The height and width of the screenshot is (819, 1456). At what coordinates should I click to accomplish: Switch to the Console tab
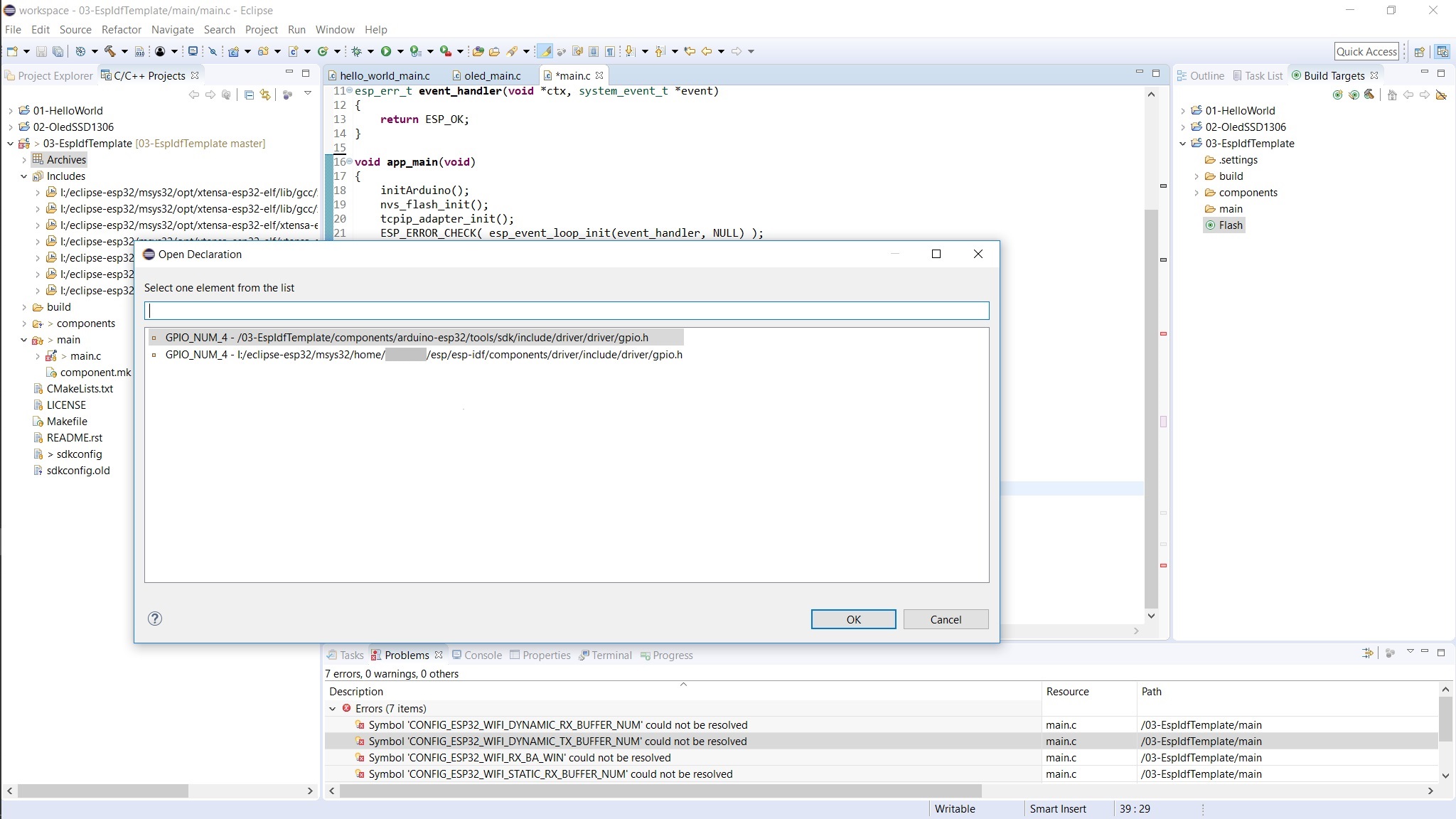[484, 655]
